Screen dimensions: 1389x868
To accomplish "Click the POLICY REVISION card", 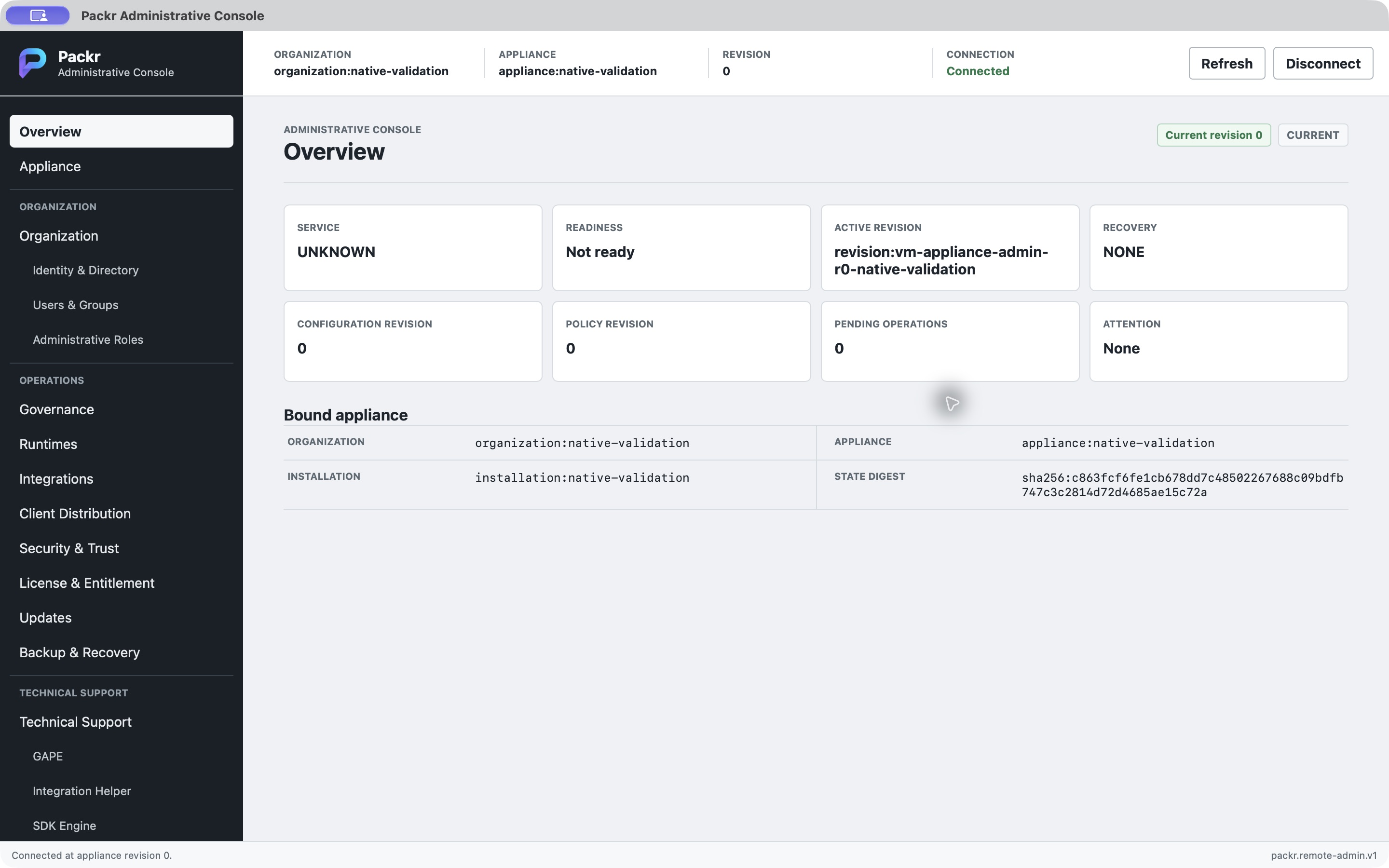I will coord(681,341).
